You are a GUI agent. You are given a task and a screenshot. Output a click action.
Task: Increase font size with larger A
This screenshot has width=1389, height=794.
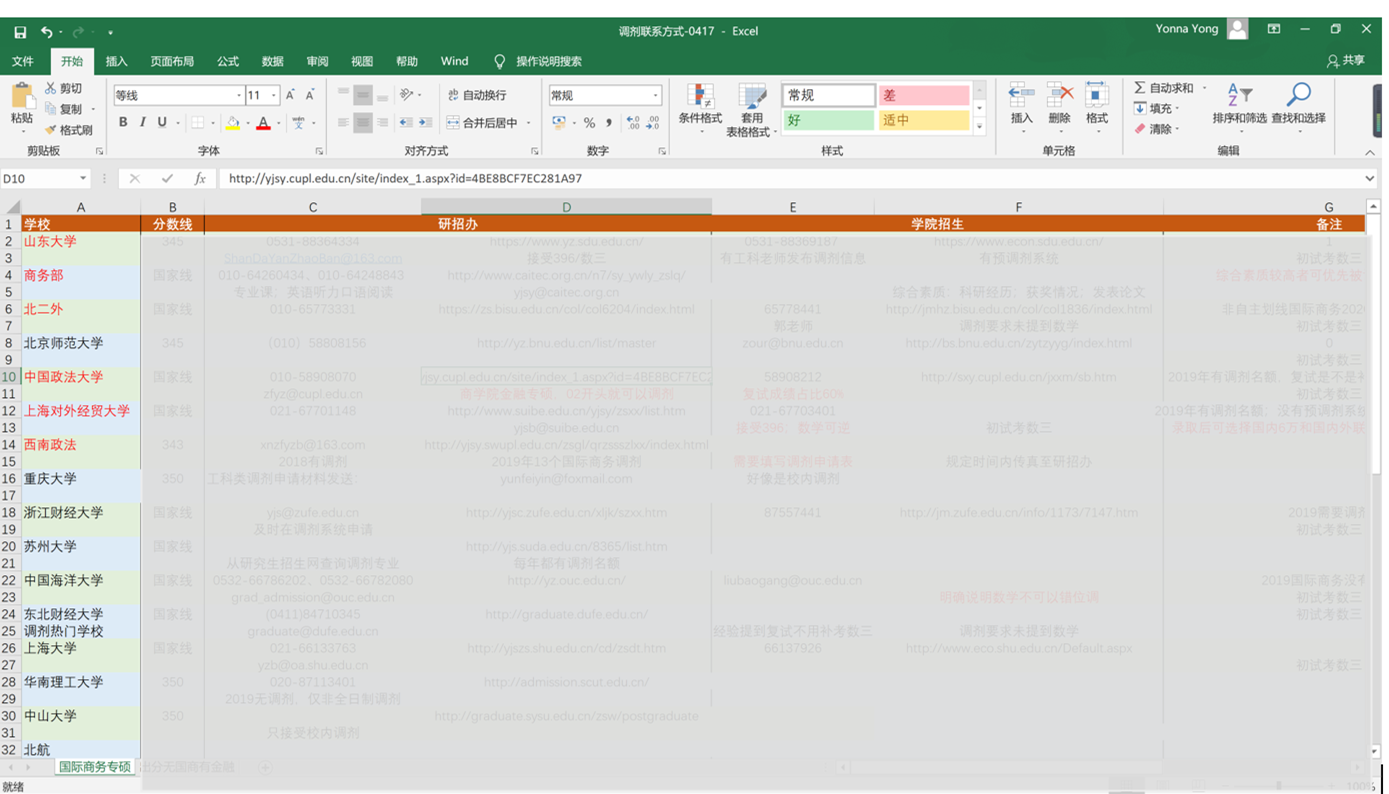(291, 95)
